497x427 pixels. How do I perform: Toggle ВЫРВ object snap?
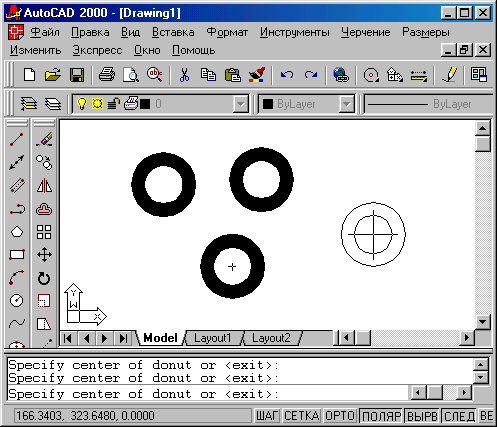pyautogui.click(x=422, y=416)
